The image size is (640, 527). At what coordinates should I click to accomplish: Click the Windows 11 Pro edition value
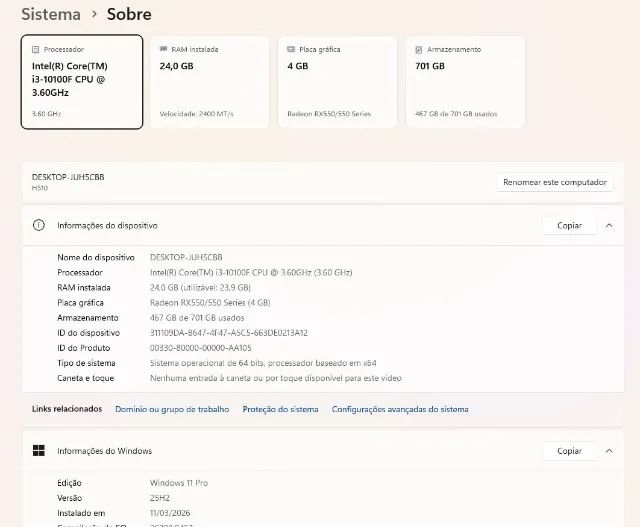click(x=179, y=483)
